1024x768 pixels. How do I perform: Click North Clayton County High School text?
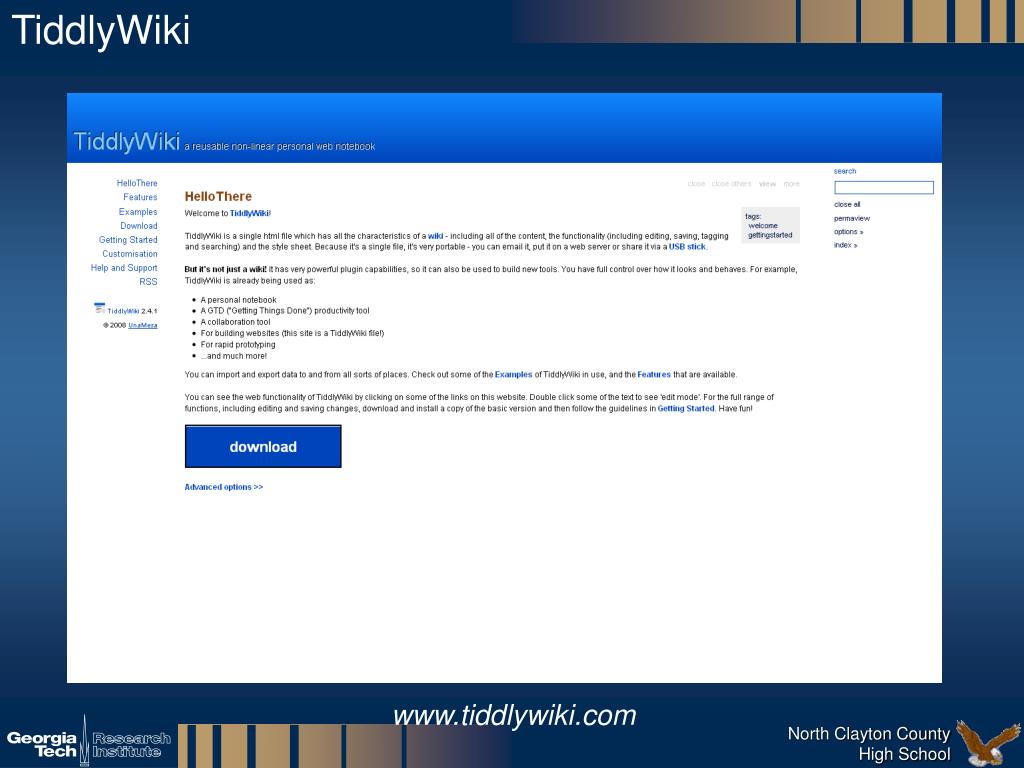[869, 744]
